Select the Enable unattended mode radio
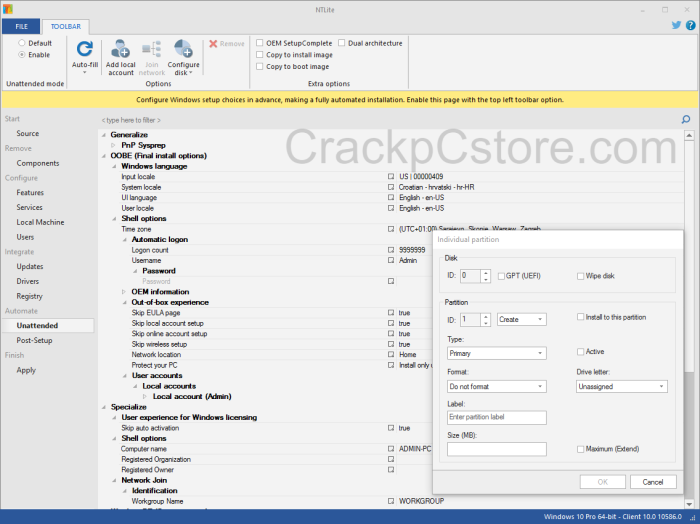700x524 pixels. click(21, 54)
